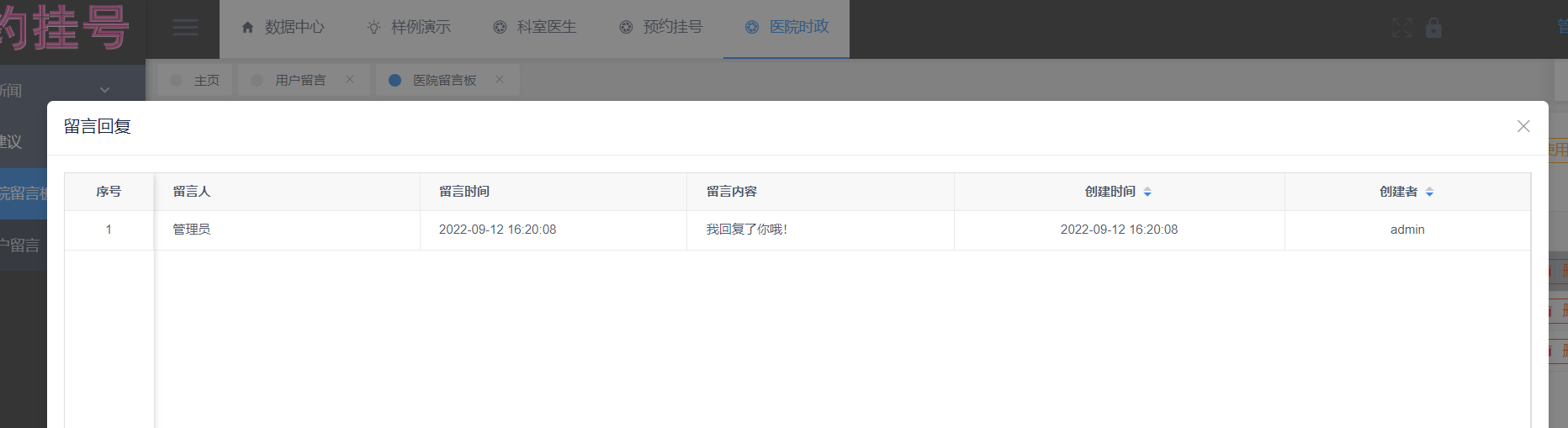
Task: Click the icon beside 预约挂号
Action: click(x=626, y=28)
